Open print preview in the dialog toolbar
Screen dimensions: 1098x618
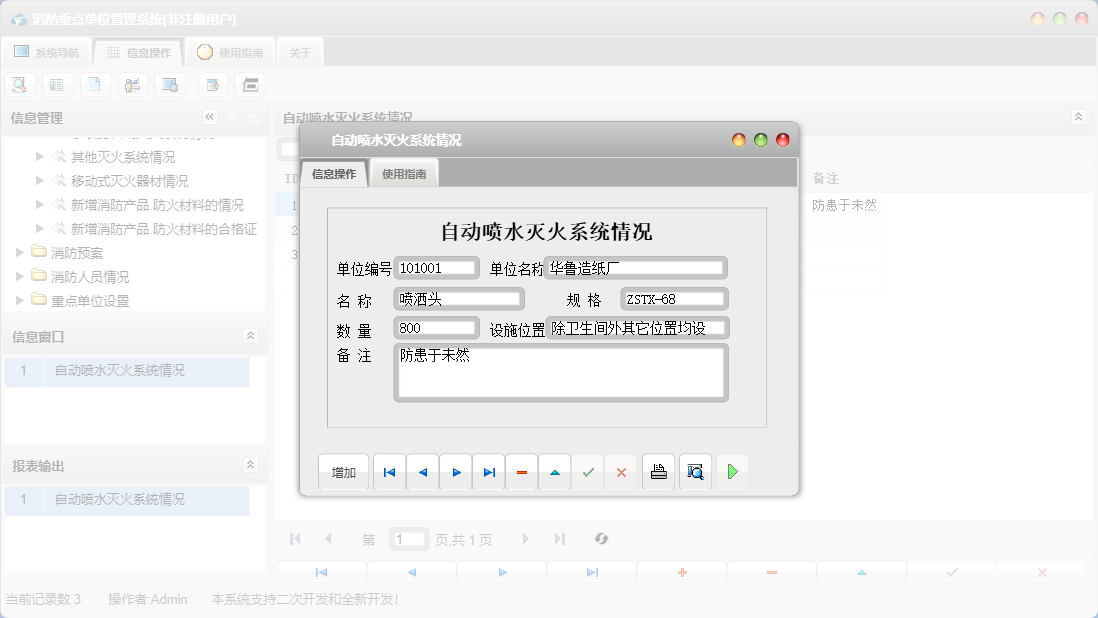point(695,471)
